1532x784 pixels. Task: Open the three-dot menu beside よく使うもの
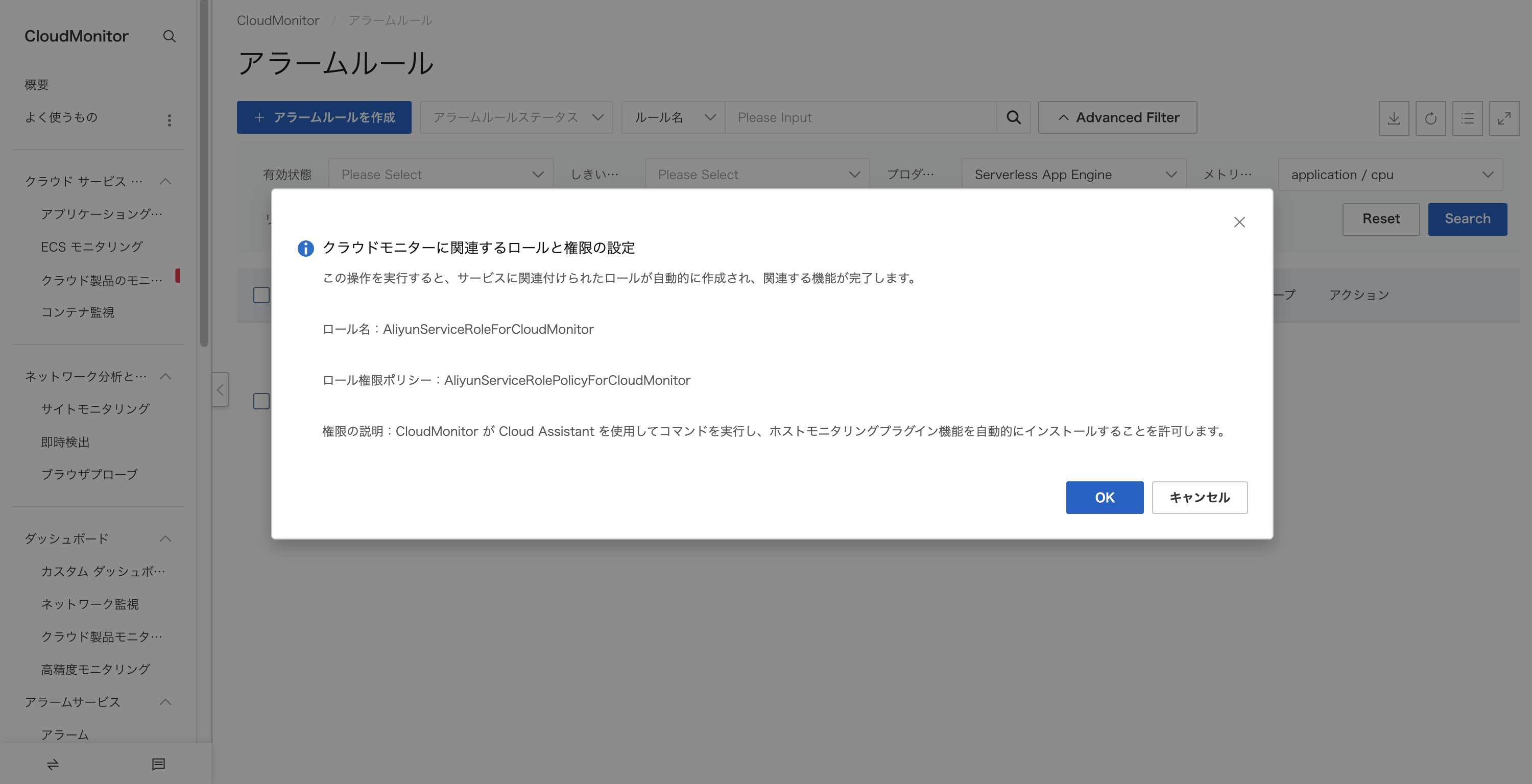(170, 120)
